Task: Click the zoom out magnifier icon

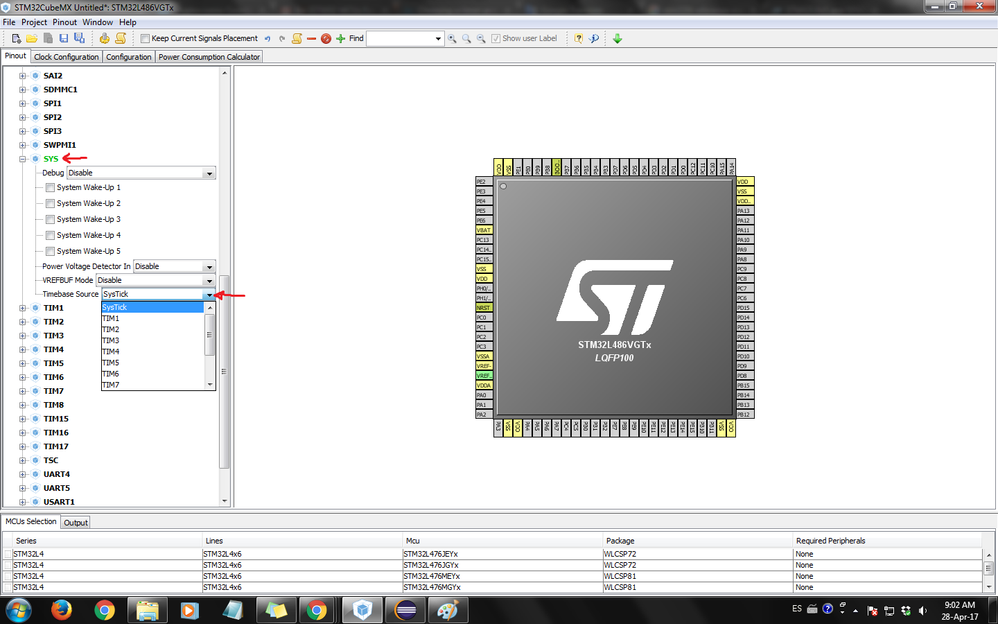Action: click(481, 38)
